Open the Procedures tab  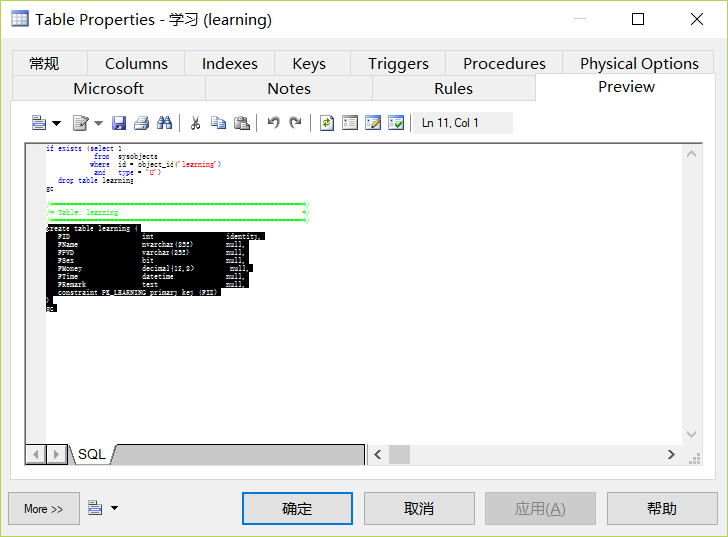click(x=504, y=63)
